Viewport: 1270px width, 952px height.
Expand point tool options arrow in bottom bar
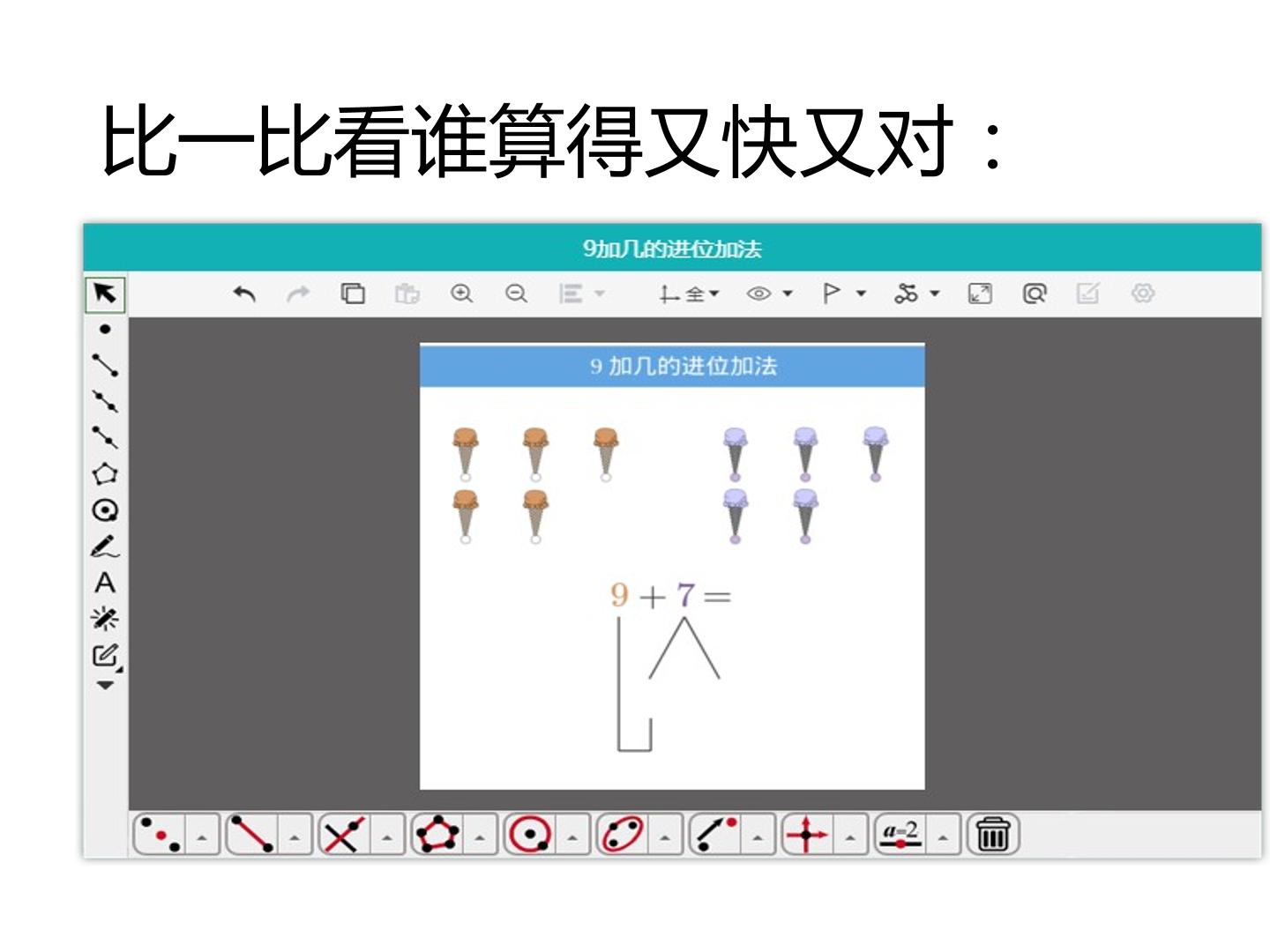202,836
